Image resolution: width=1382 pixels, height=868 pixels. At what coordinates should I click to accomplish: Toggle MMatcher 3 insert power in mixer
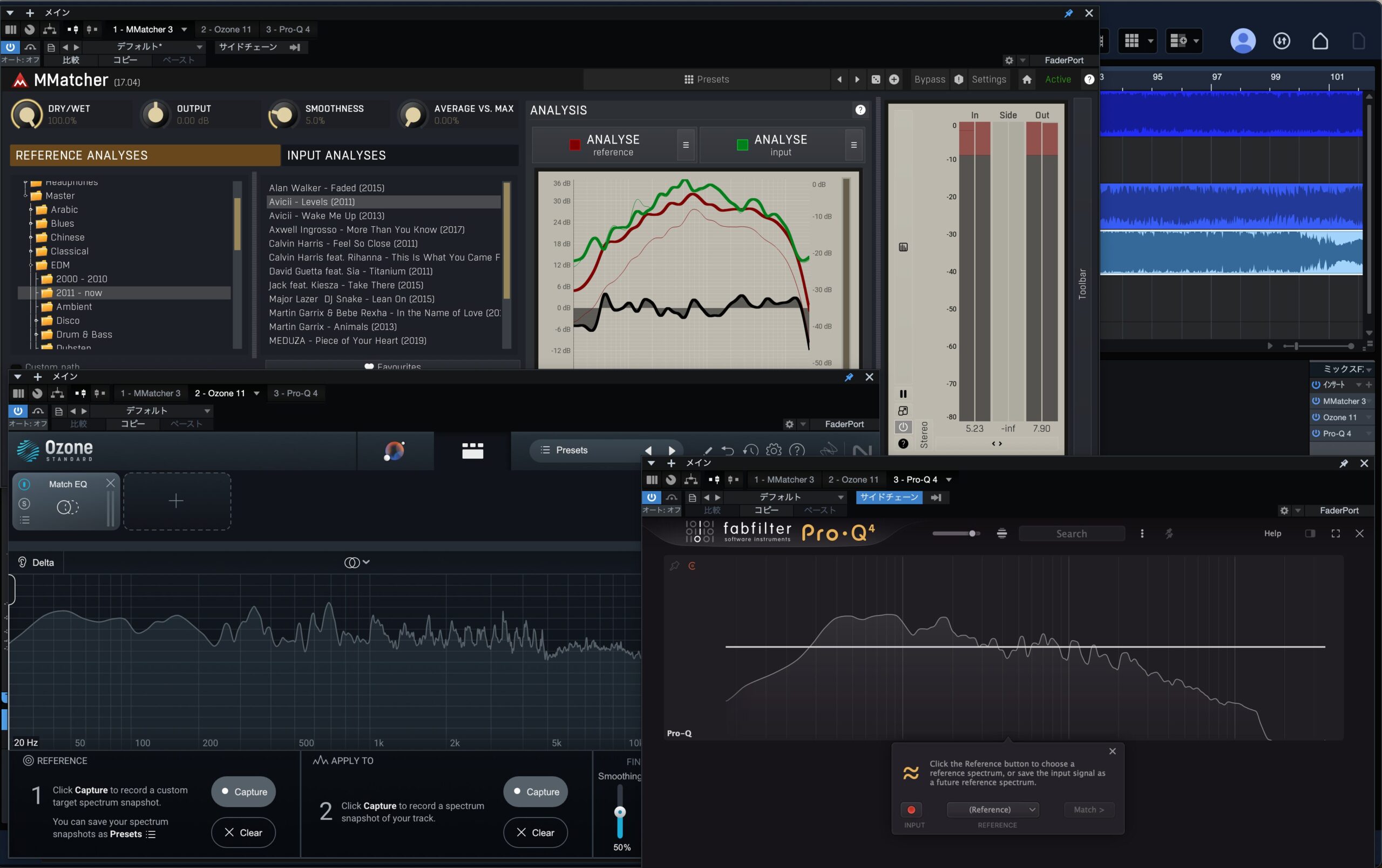(x=1316, y=401)
